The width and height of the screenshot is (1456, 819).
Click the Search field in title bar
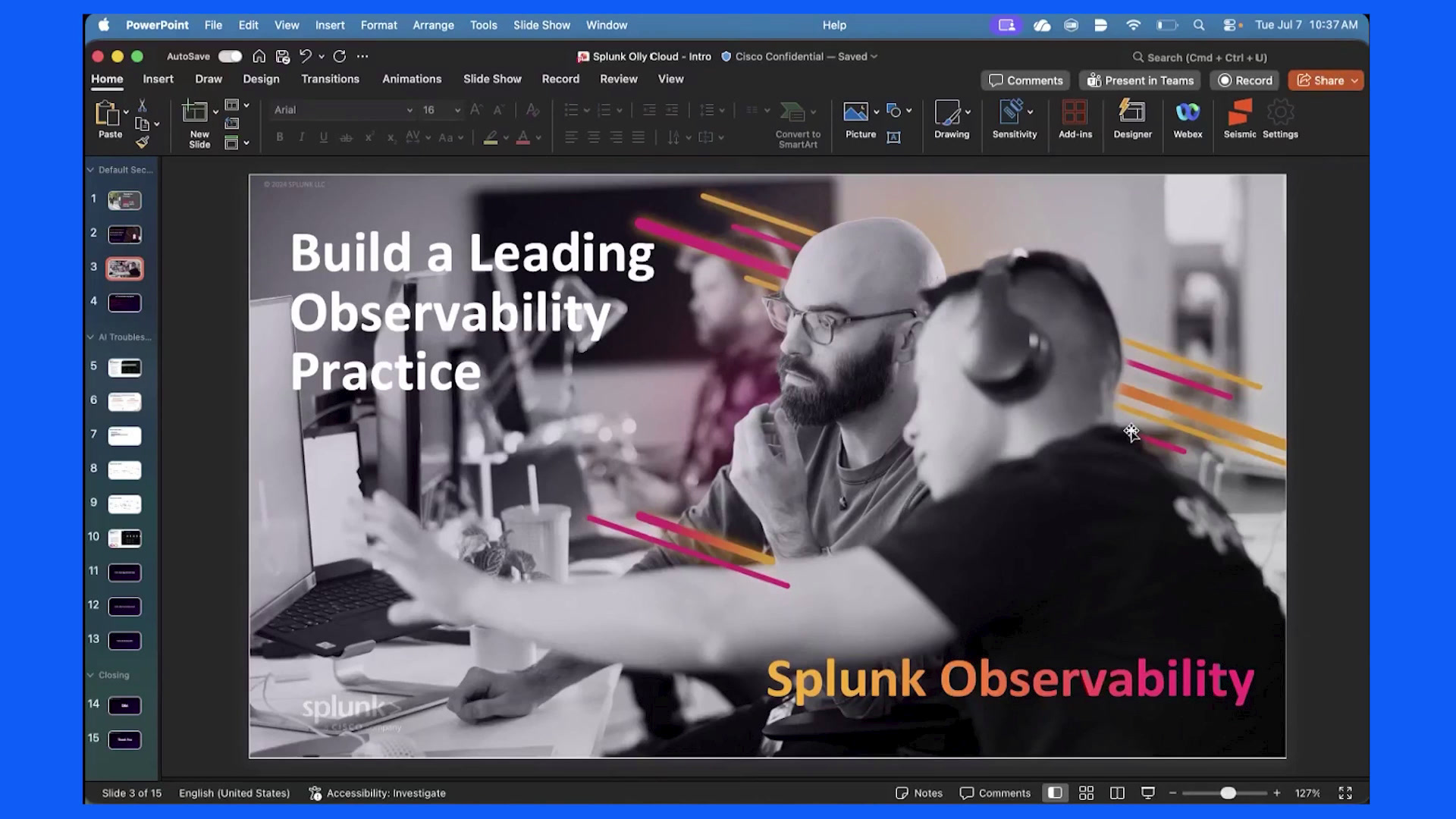click(x=1200, y=57)
